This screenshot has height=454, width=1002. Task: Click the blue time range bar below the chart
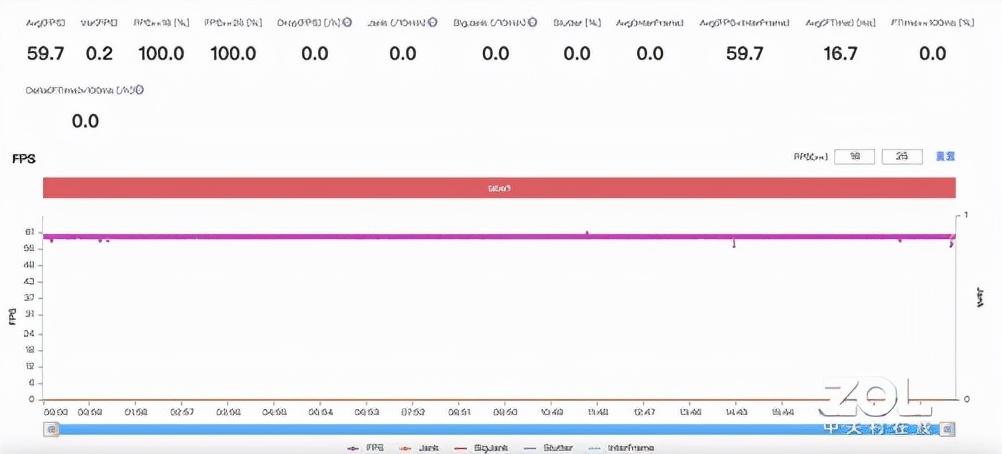click(x=500, y=430)
